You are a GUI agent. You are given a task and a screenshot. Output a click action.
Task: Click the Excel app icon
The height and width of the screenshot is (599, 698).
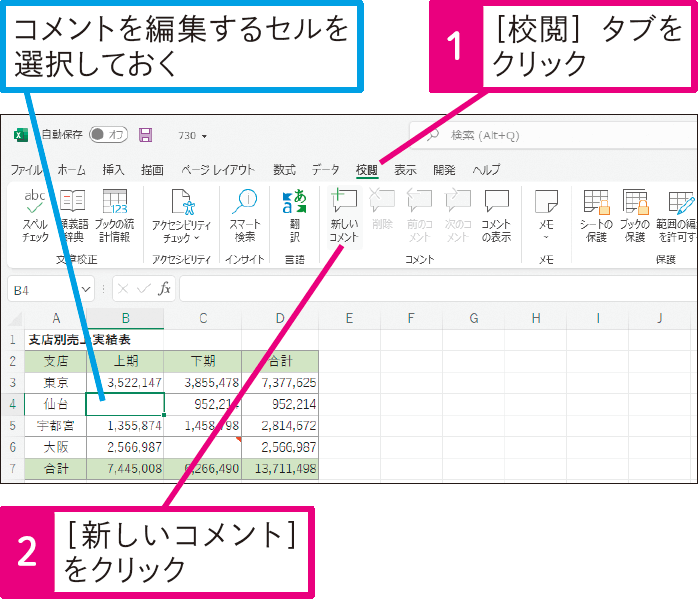(20, 135)
